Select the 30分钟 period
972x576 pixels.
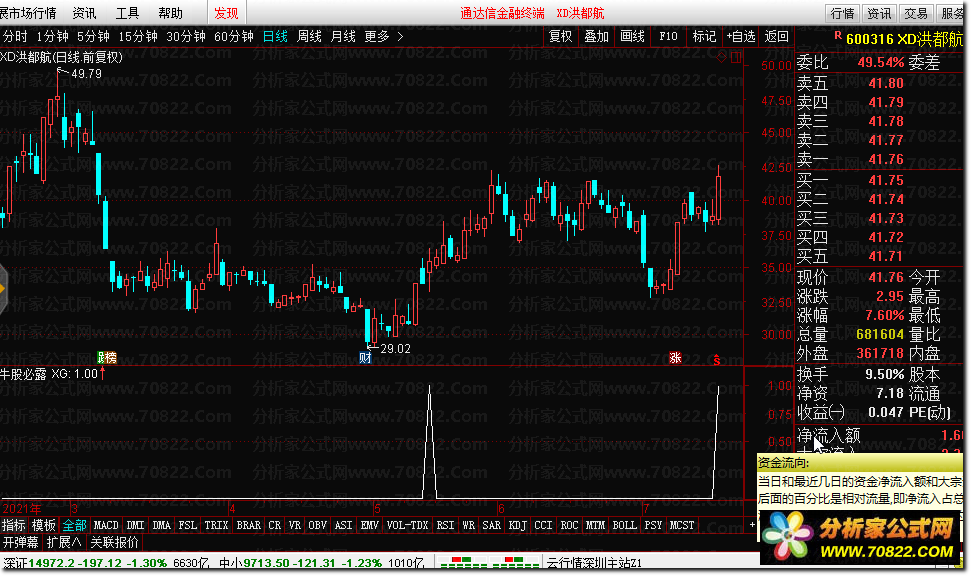(185, 37)
